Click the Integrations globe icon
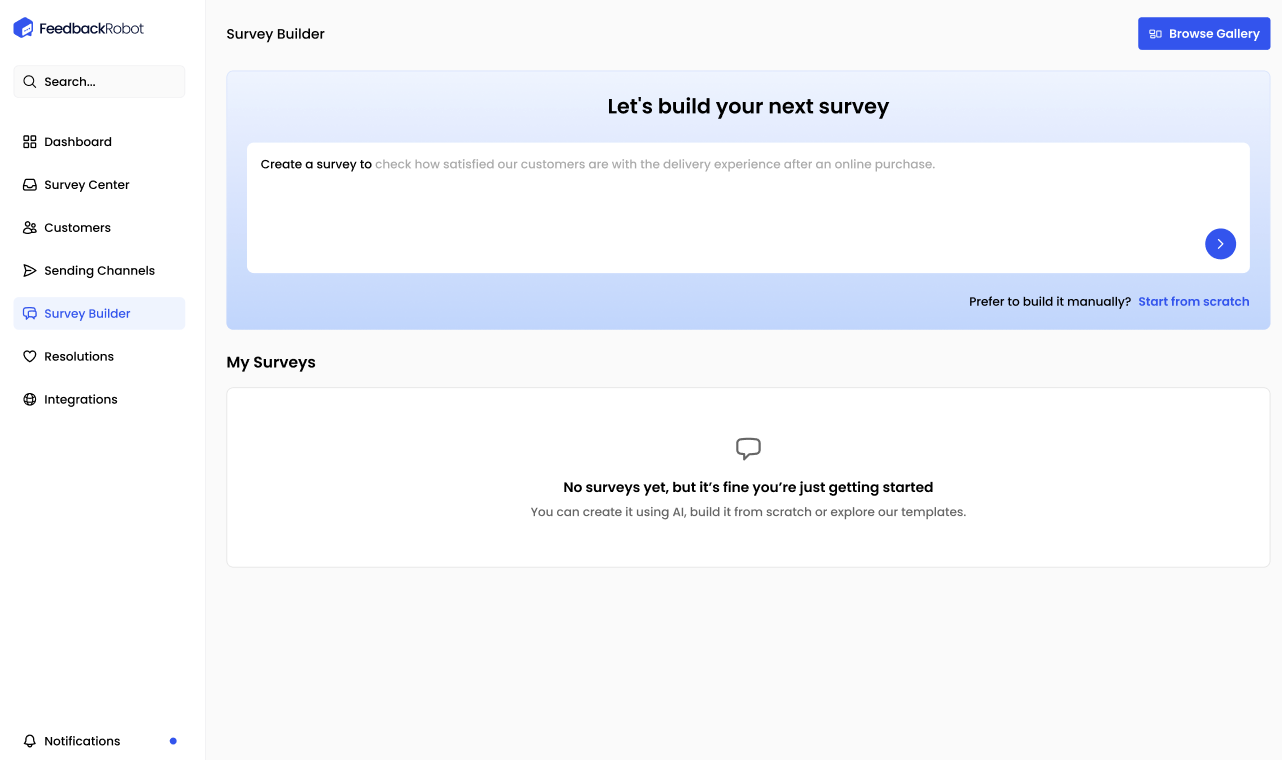This screenshot has height=760, width=1282. click(29, 399)
